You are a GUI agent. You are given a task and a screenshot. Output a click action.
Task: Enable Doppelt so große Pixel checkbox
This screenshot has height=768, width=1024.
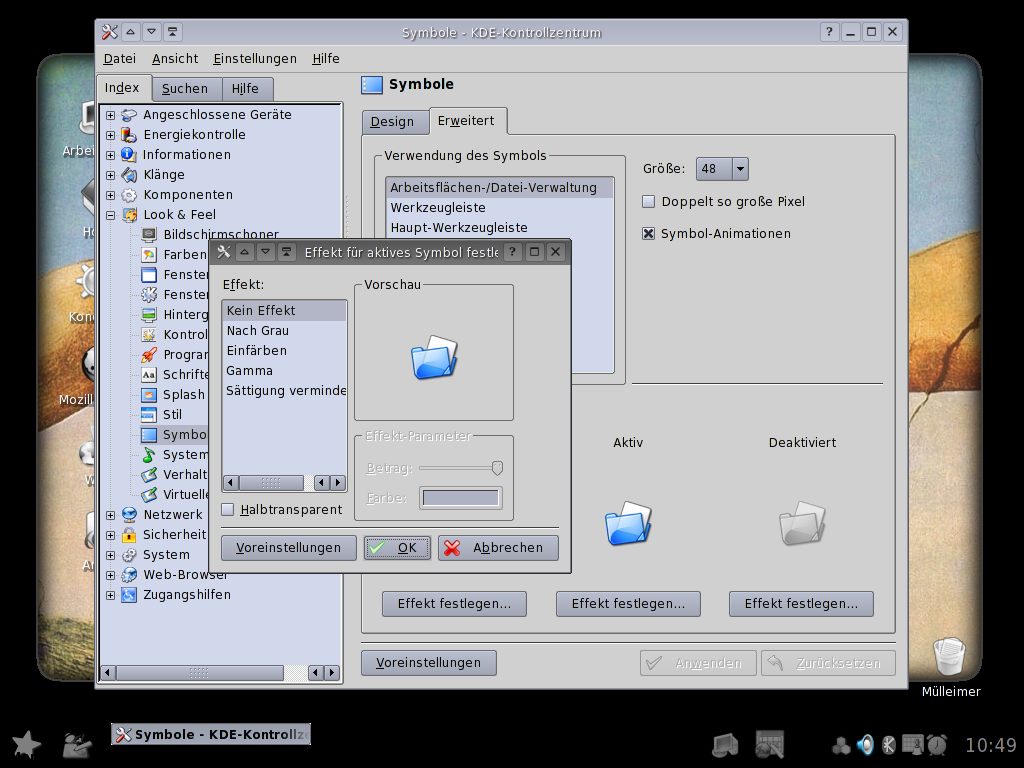pyautogui.click(x=648, y=202)
